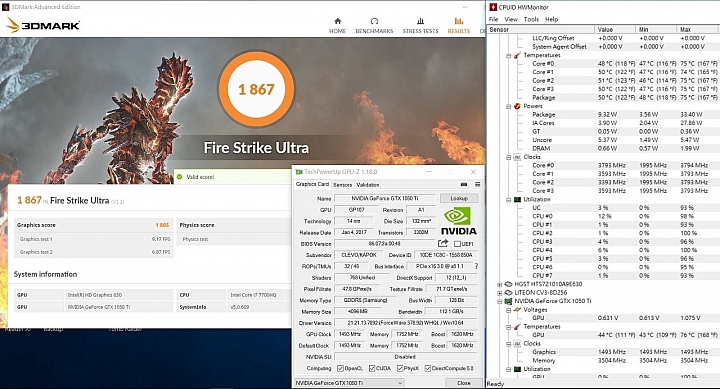Select the Results bar chart icon

click(x=458, y=21)
